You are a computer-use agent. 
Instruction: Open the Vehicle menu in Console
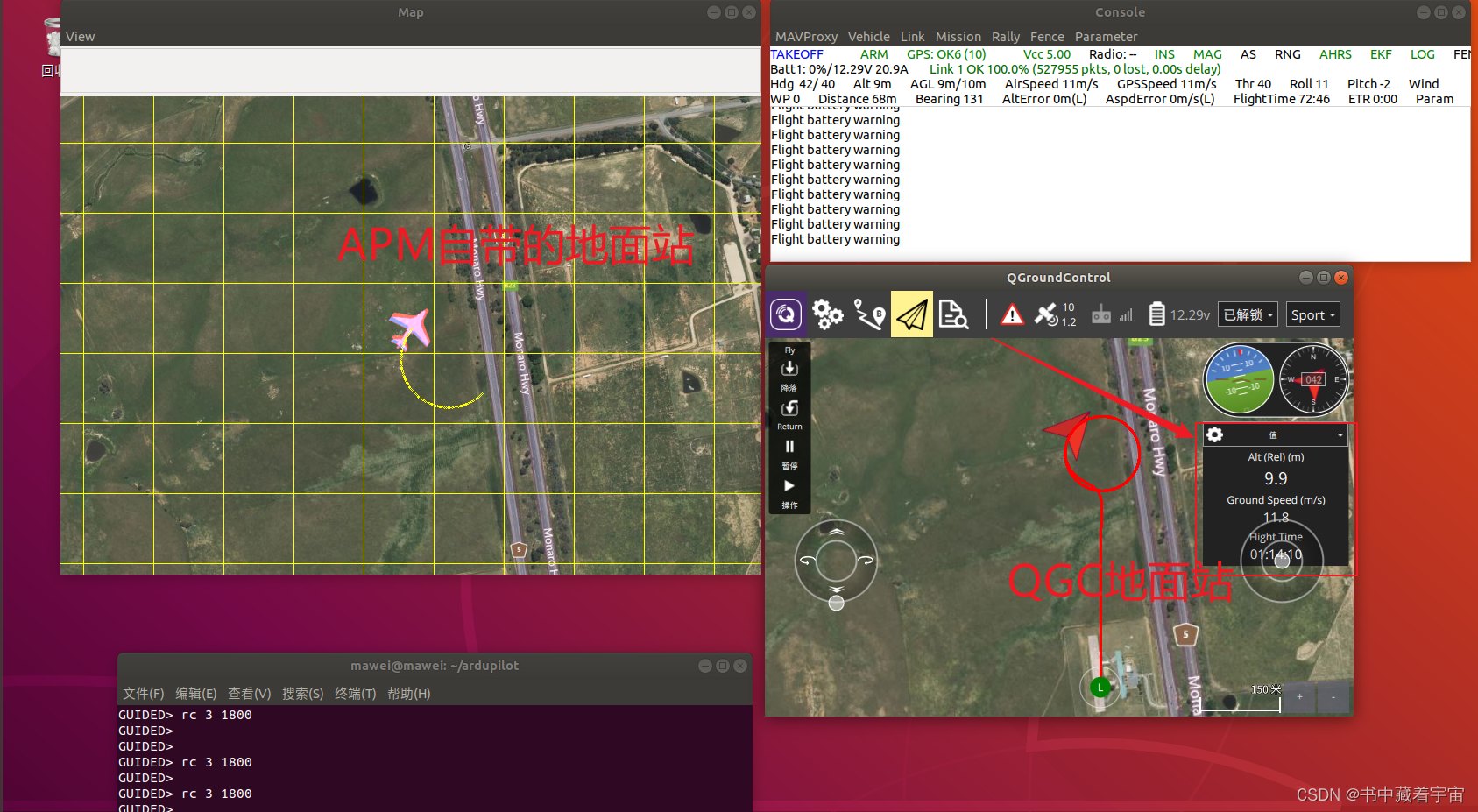(868, 37)
